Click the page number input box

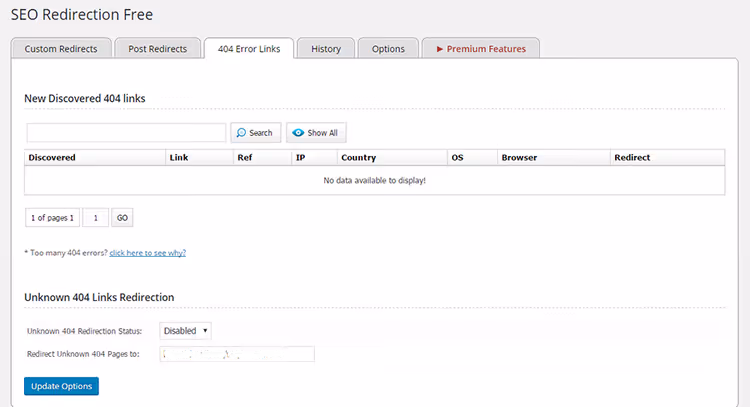point(95,218)
